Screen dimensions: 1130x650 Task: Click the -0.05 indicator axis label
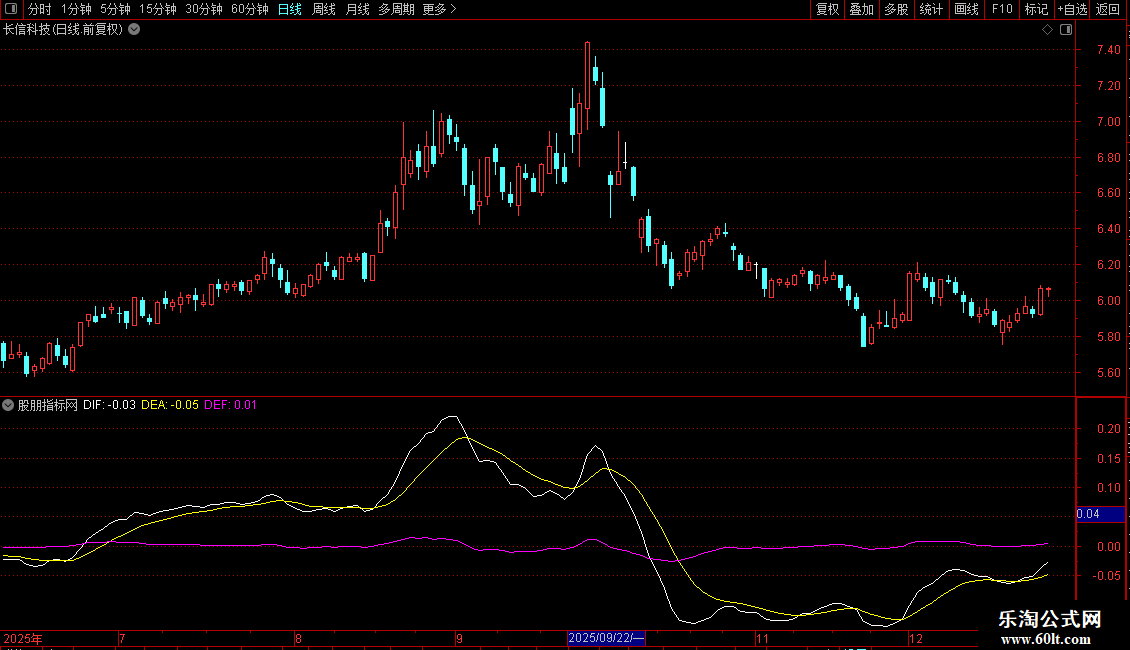(x=1106, y=576)
